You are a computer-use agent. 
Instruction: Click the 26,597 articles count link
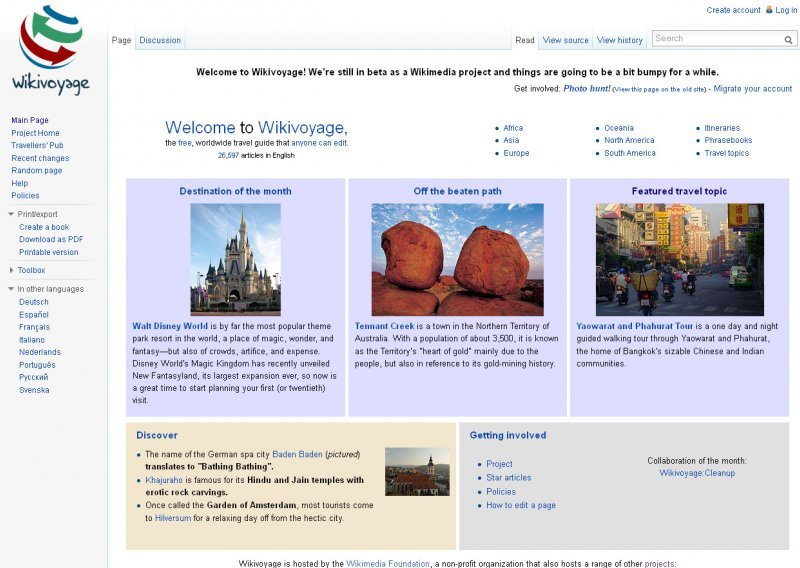point(228,156)
